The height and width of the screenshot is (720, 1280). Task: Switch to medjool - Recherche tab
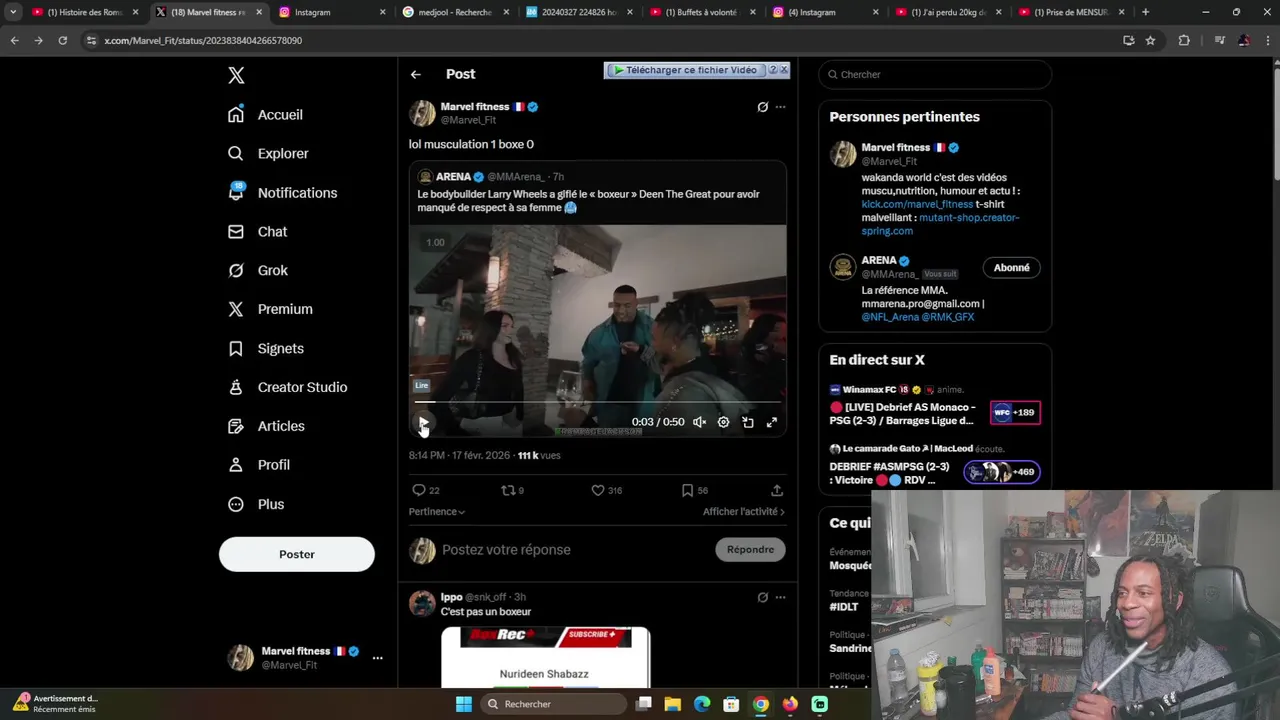453,12
